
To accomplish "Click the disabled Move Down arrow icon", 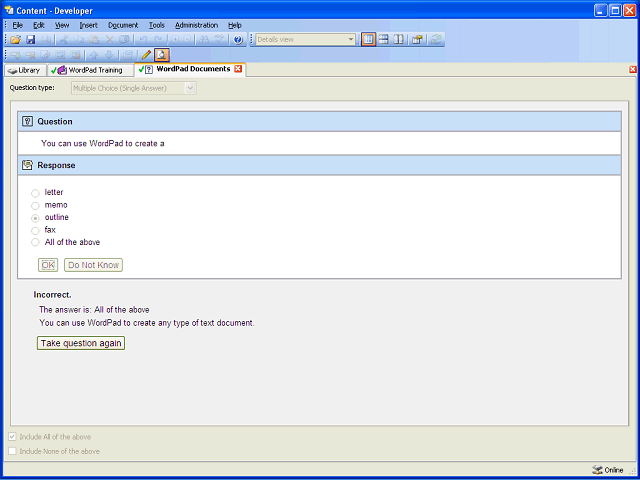I will [x=109, y=55].
